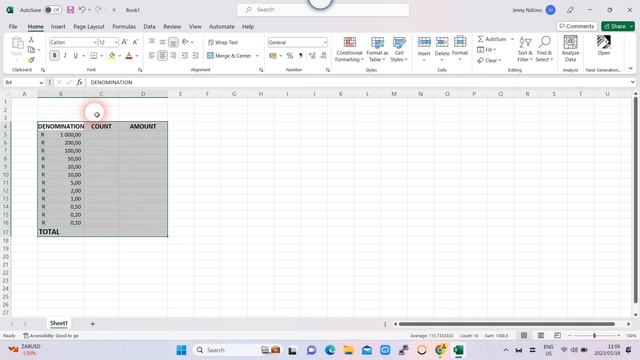Apply Comma Style format

301,56
